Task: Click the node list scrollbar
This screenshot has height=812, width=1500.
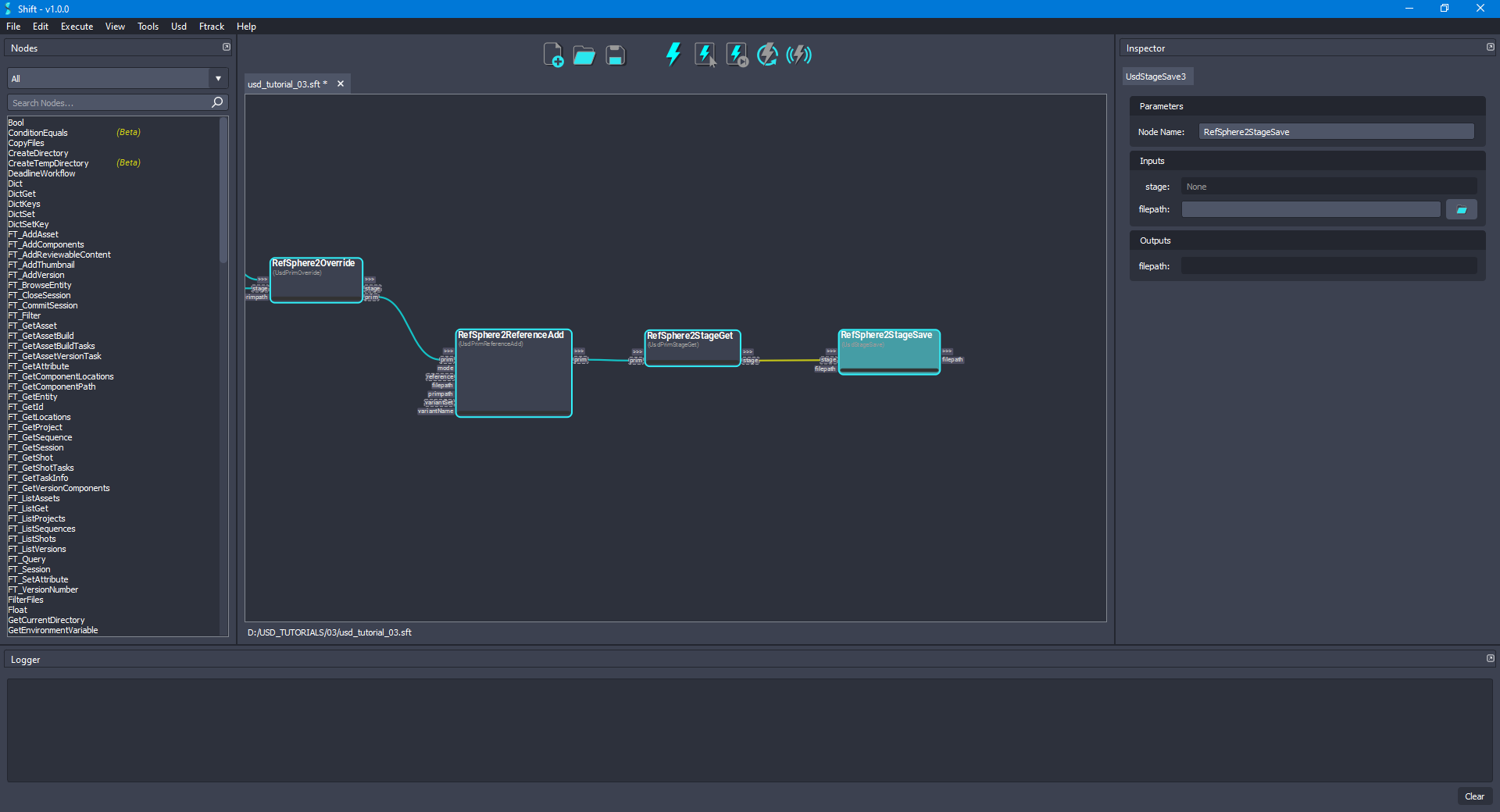Action: 224,190
